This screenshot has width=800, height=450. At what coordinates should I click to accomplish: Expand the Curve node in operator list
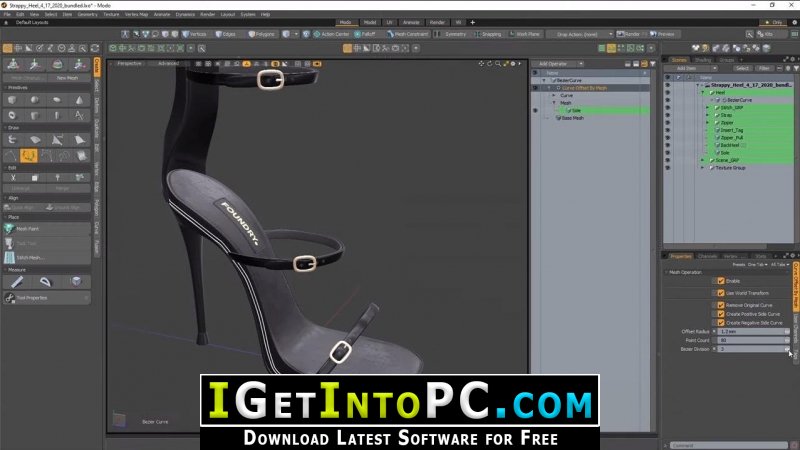pyautogui.click(x=554, y=95)
